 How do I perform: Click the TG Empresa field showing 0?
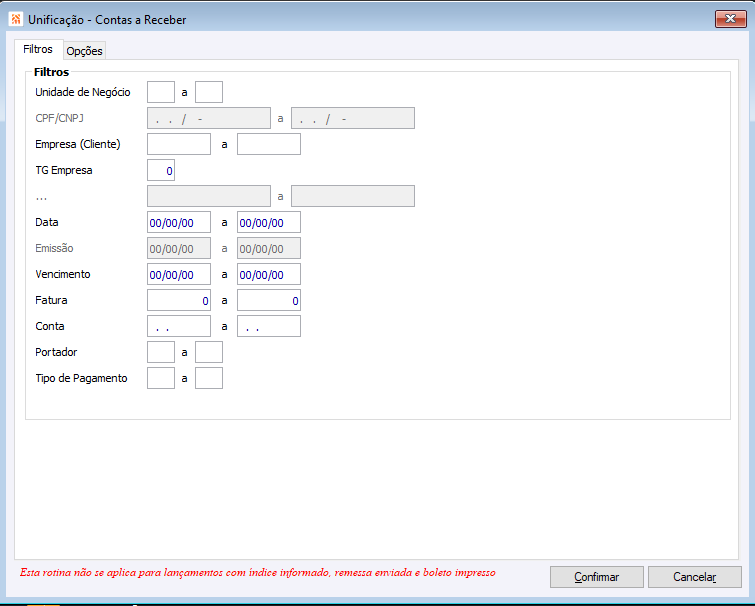[x=161, y=170]
